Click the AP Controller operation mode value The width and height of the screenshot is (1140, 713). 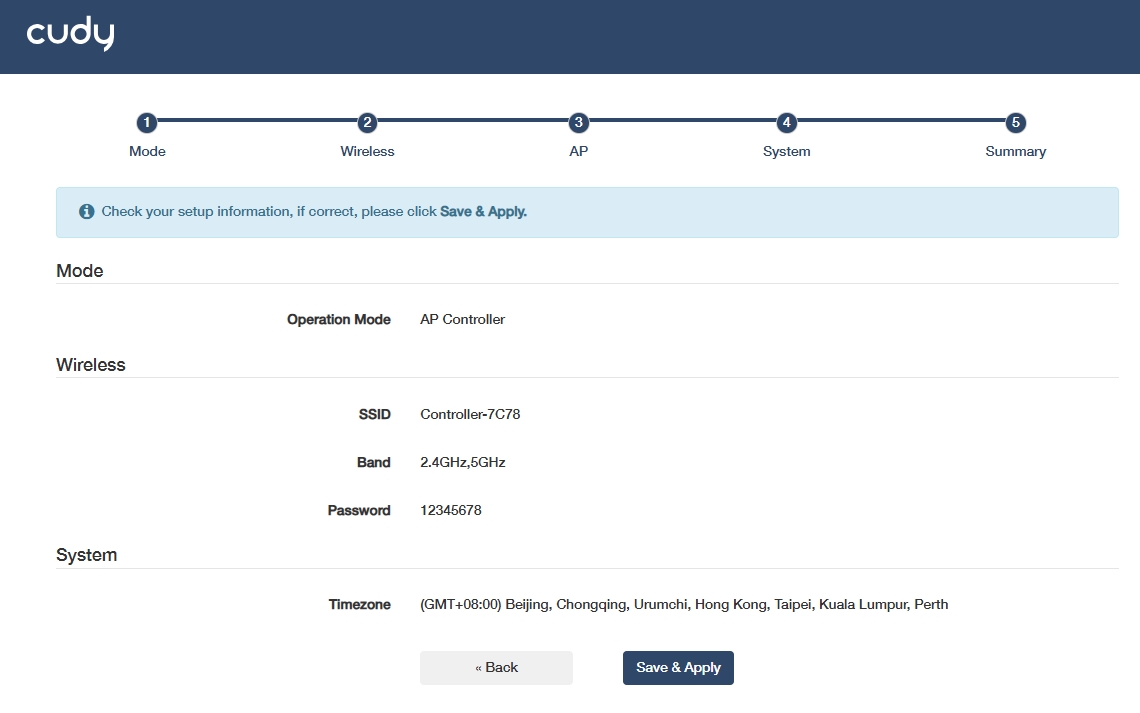click(x=462, y=319)
